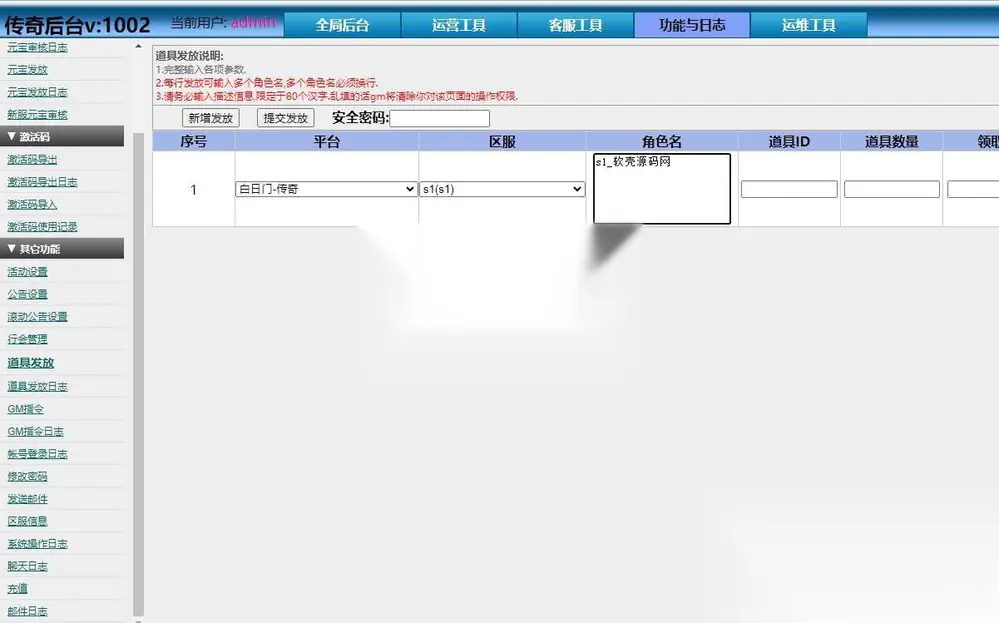Open the 活动设置 link
This screenshot has width=999, height=623.
pyautogui.click(x=27, y=271)
